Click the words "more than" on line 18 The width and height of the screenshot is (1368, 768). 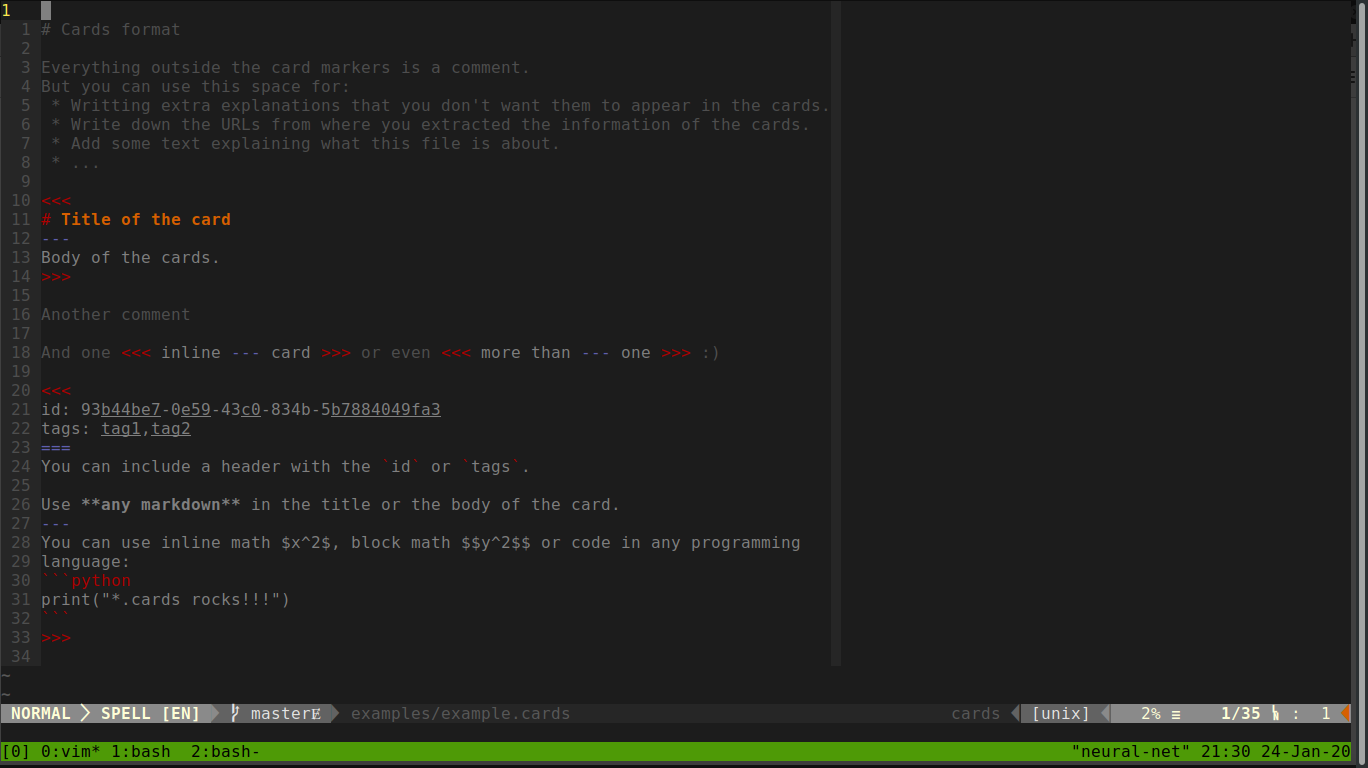pyautogui.click(x=525, y=352)
